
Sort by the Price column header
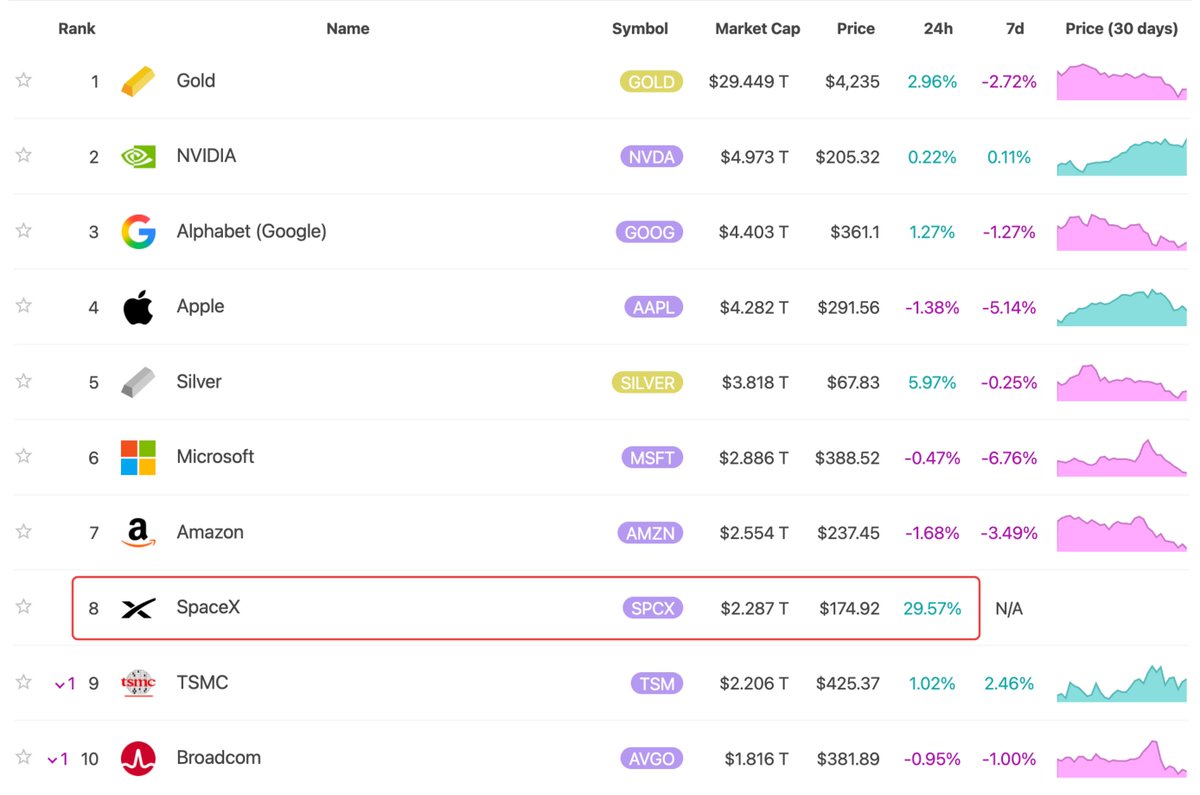point(856,29)
